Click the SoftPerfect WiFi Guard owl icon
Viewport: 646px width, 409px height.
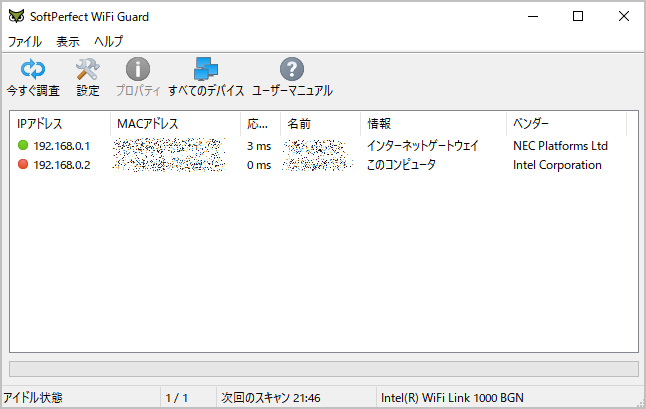click(x=16, y=16)
